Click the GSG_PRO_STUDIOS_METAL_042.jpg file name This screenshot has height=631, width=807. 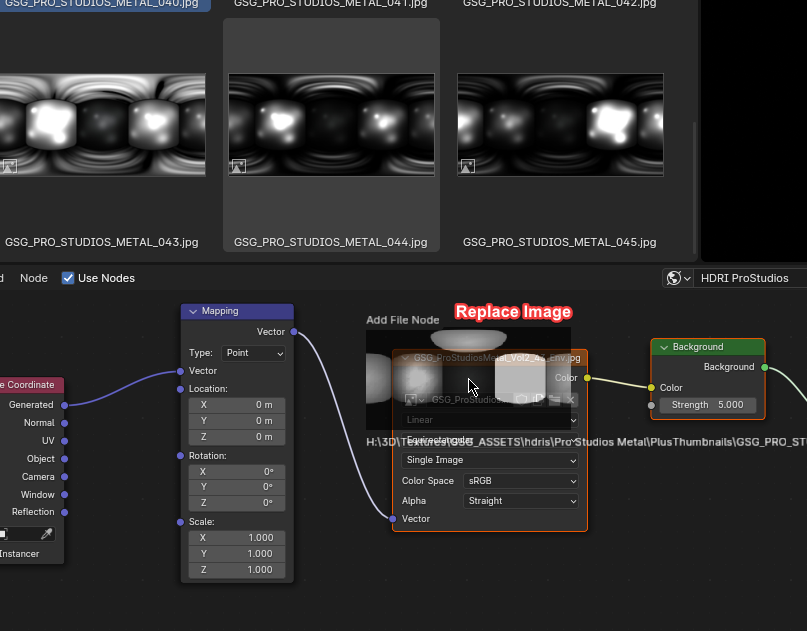point(559,4)
